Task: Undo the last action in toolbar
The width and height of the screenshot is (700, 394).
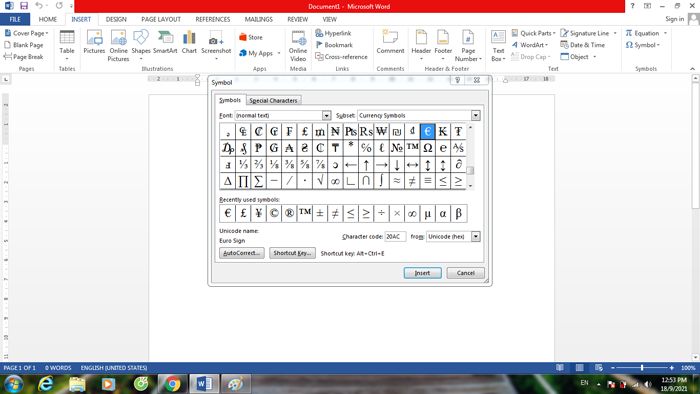Action: click(39, 6)
